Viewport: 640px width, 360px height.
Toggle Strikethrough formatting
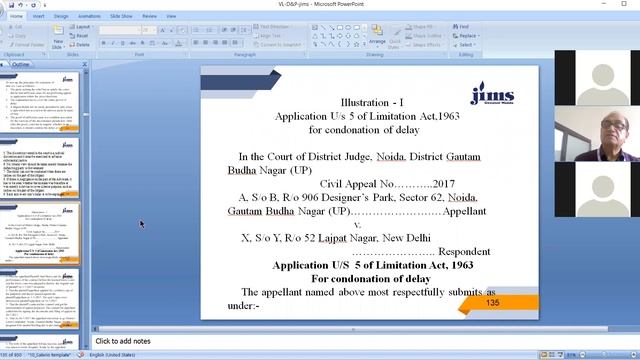(x=132, y=43)
